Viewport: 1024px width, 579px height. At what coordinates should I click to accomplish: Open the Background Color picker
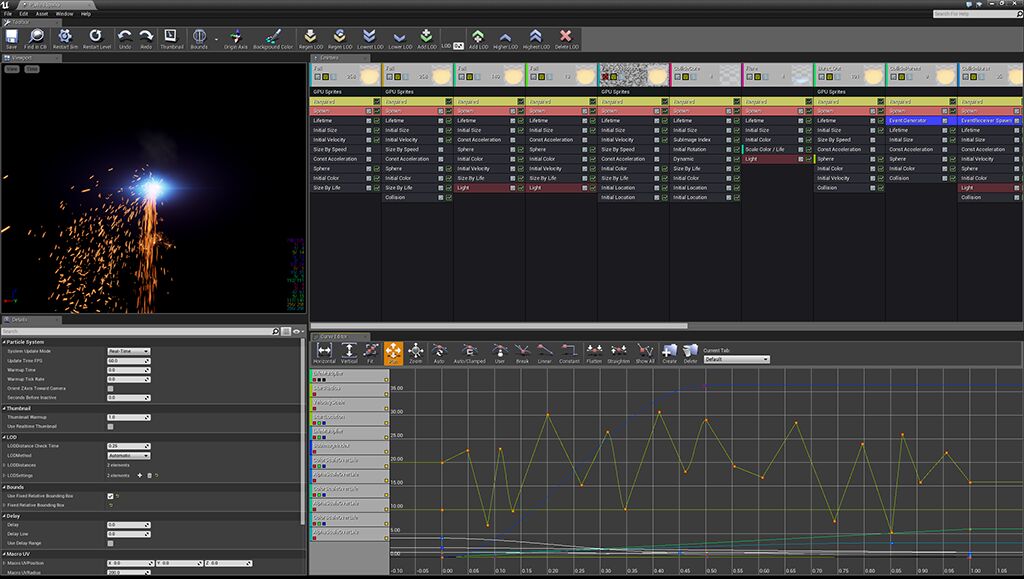click(273, 37)
